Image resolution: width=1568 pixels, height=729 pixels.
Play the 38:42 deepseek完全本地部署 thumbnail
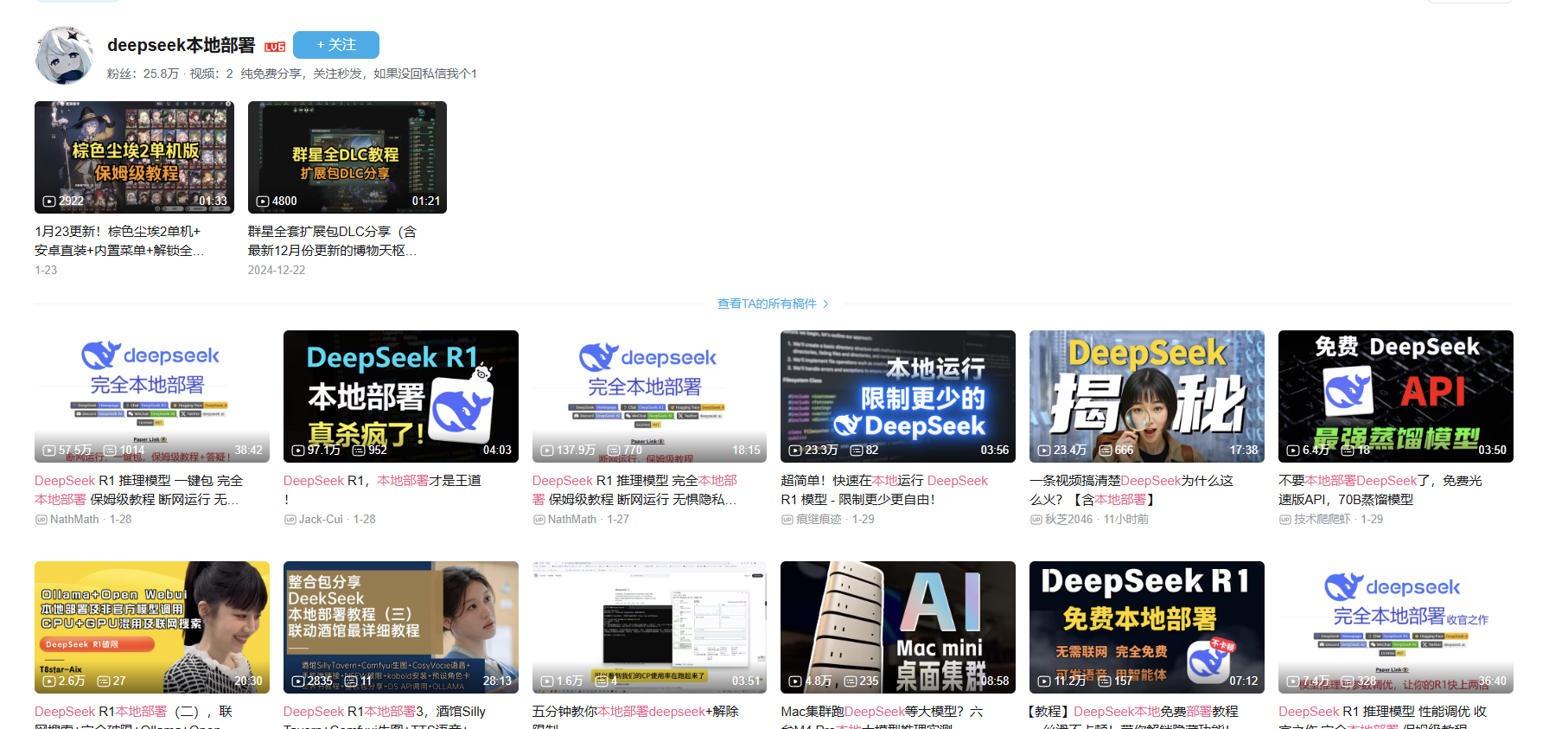click(x=152, y=396)
